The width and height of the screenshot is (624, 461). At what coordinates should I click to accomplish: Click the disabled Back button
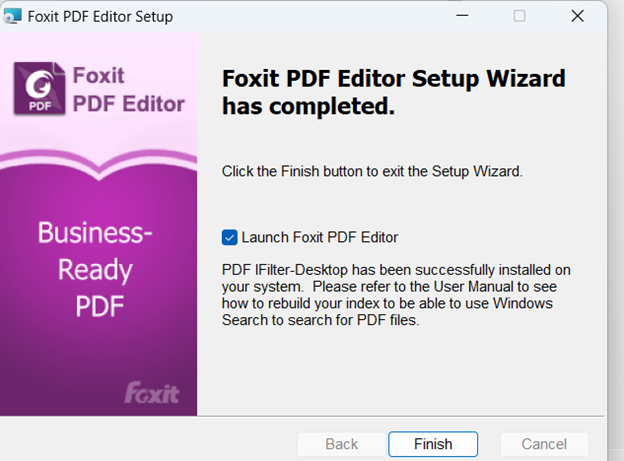point(341,444)
